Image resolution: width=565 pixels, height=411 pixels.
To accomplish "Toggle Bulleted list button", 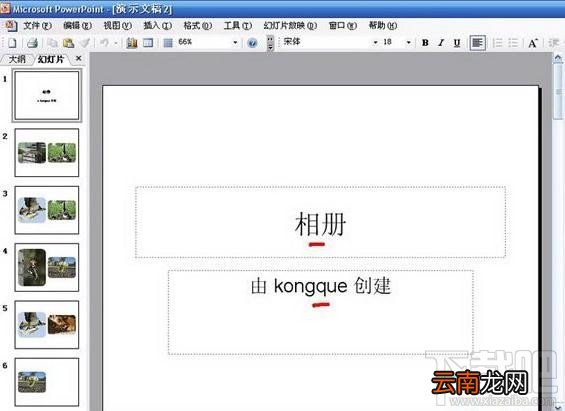I will click(513, 43).
